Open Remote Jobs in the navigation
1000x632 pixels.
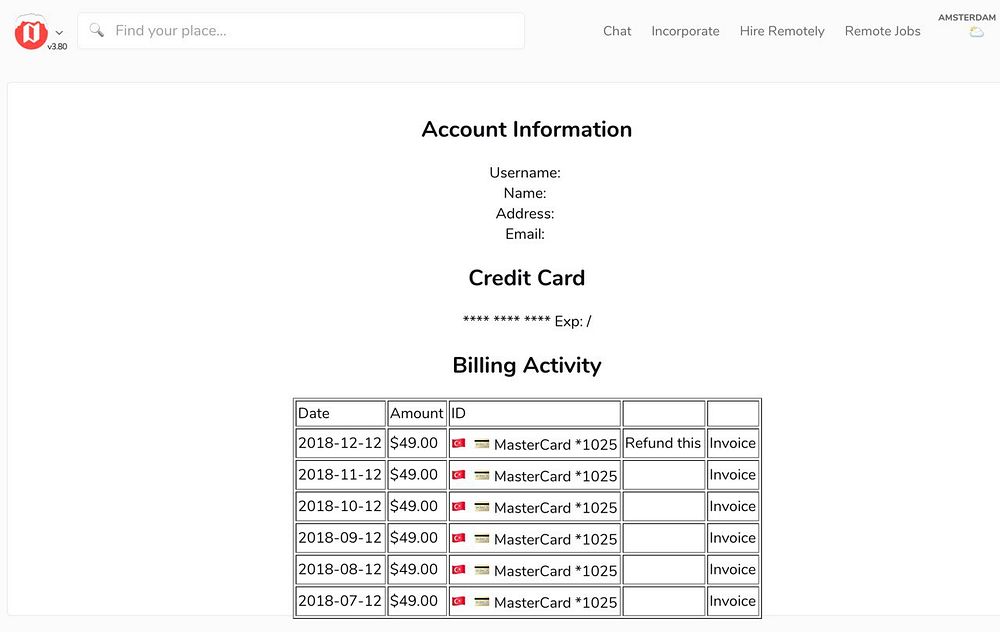(x=882, y=31)
